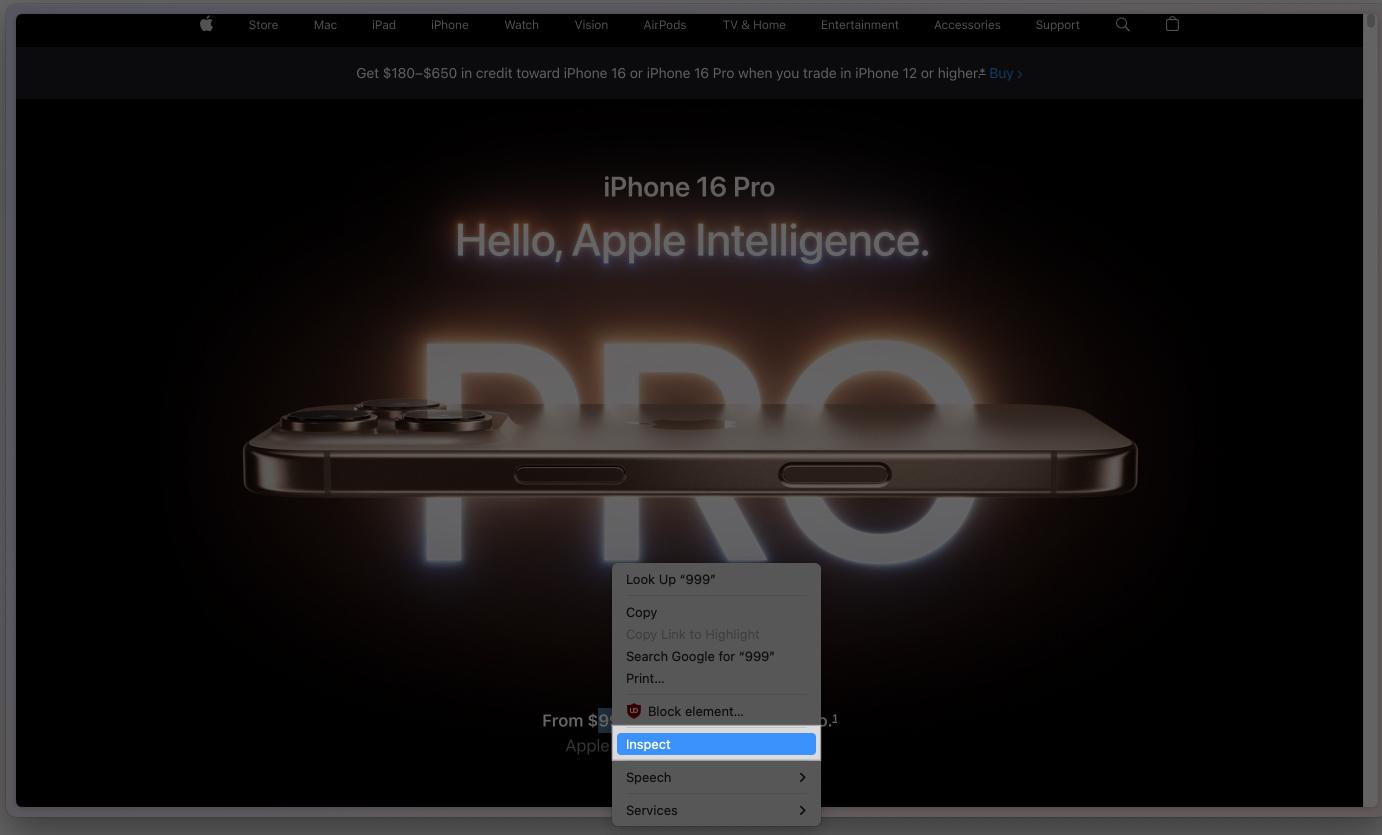The height and width of the screenshot is (835, 1382).
Task: Open the shopping bag icon
Action: [1172, 24]
